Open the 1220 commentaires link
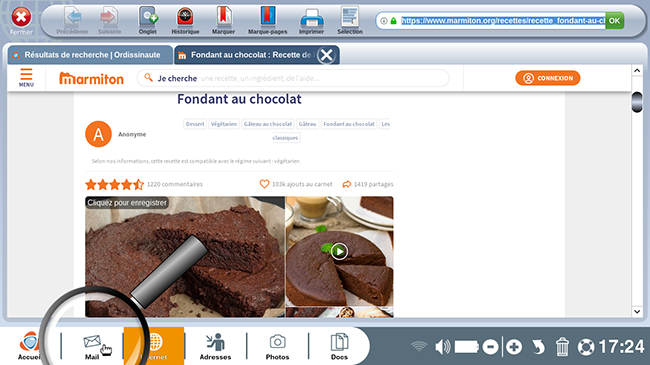Screen dimensions: 650x365 pos(175,184)
